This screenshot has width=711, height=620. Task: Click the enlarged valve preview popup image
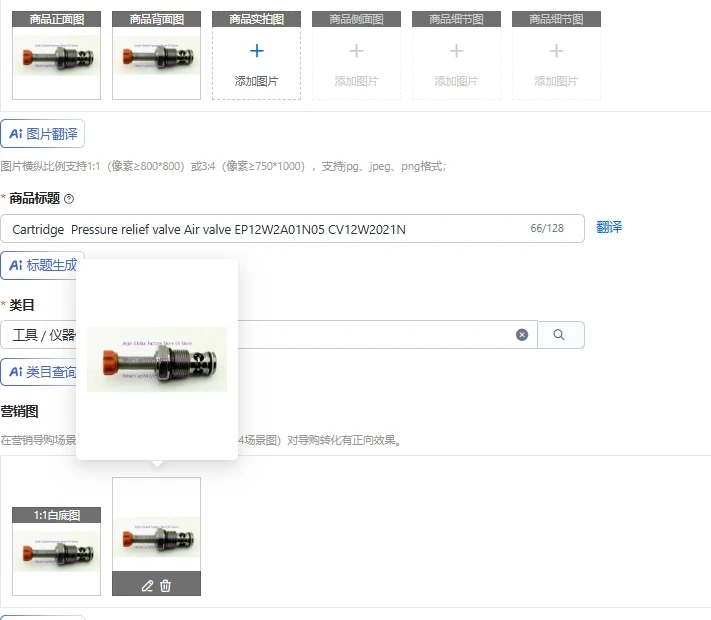[x=157, y=359]
